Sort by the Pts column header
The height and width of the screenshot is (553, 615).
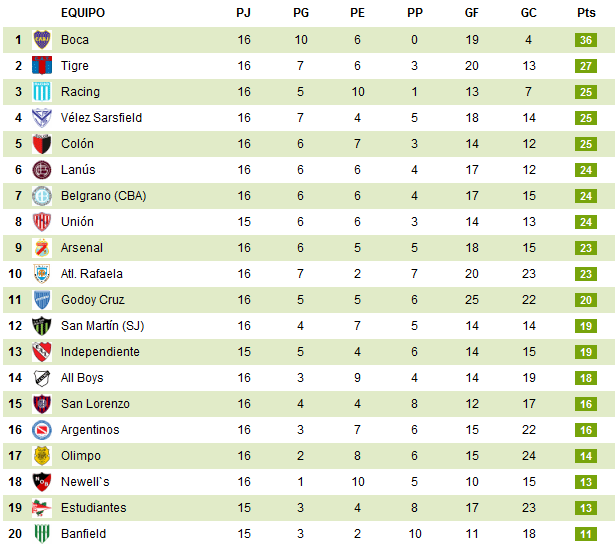[x=586, y=13]
